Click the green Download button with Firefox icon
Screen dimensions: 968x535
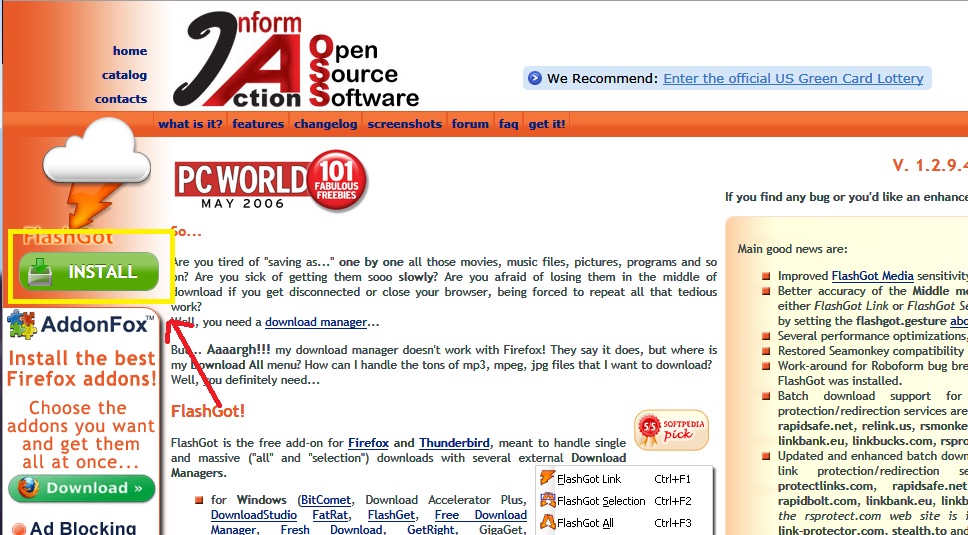pyautogui.click(x=81, y=488)
